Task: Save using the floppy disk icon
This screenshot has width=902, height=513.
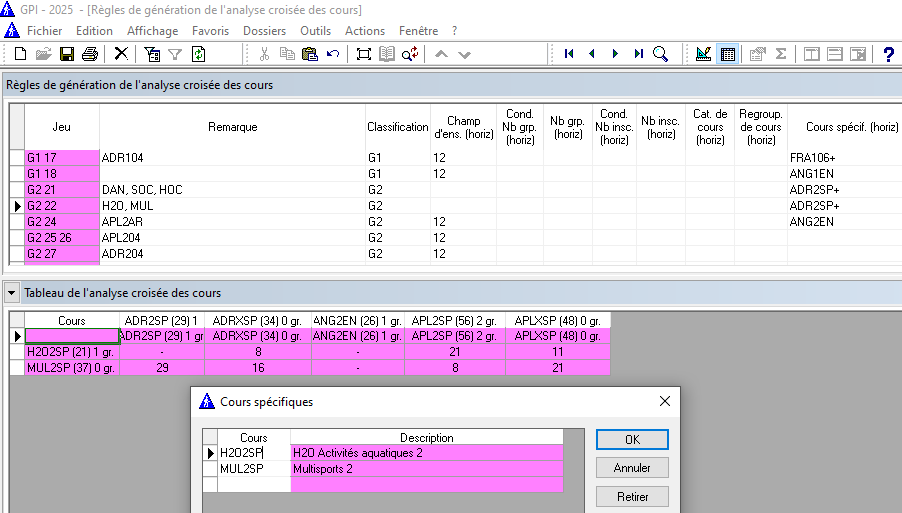Action: pos(67,54)
